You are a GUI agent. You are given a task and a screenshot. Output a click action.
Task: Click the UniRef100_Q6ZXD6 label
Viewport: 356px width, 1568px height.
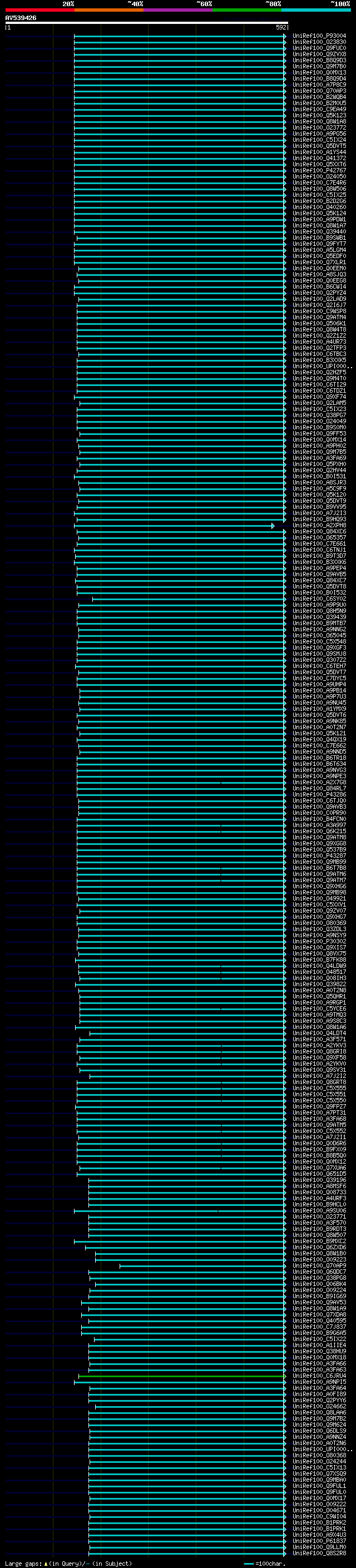click(319, 1247)
